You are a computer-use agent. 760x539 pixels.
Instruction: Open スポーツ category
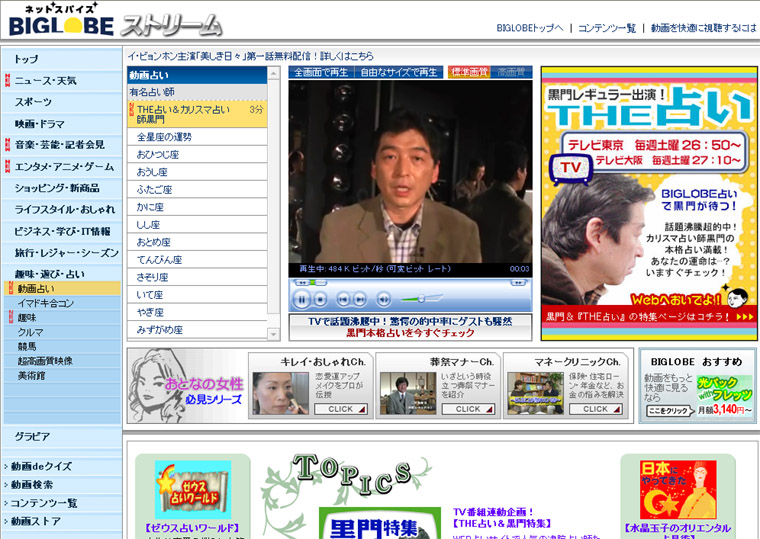[x=62, y=102]
